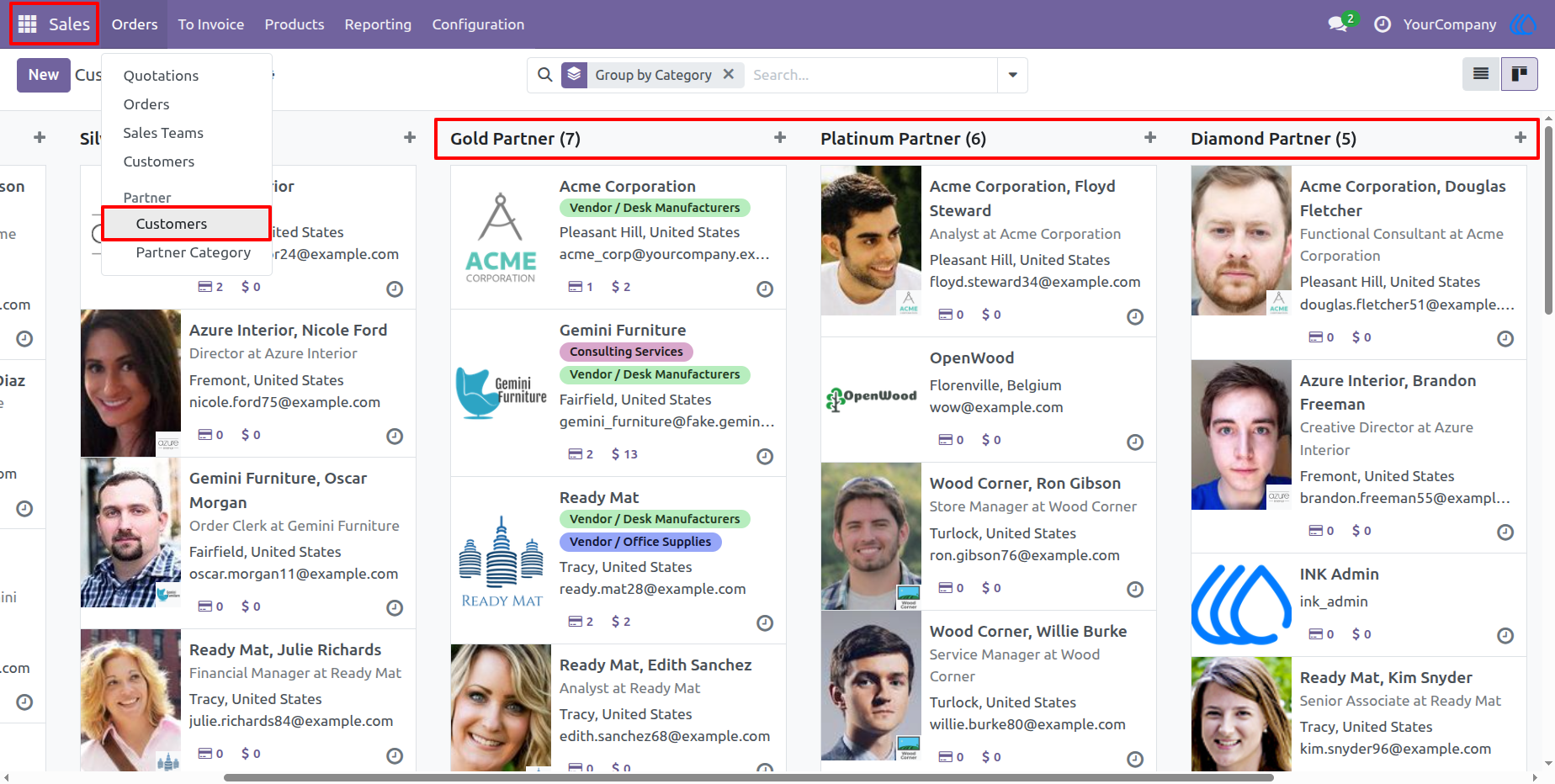Open activity clock on INK Admin card
Image resolution: width=1555 pixels, height=784 pixels.
(x=1505, y=636)
